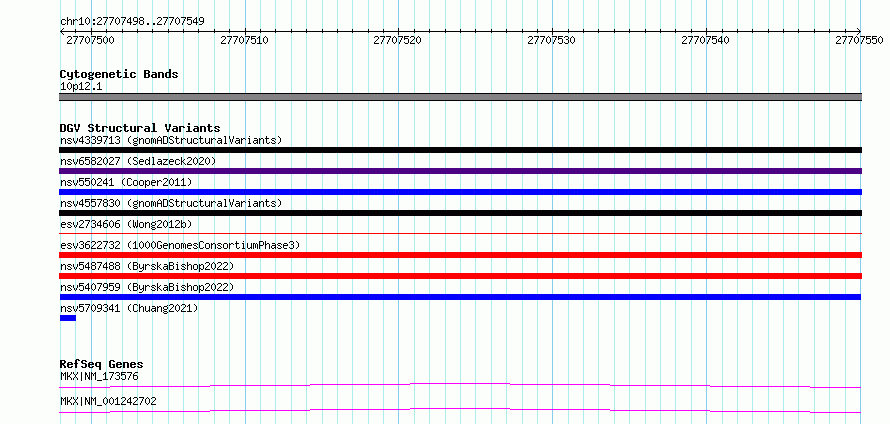
Task: Click ruler tick label 27707550
Action: tap(859, 40)
